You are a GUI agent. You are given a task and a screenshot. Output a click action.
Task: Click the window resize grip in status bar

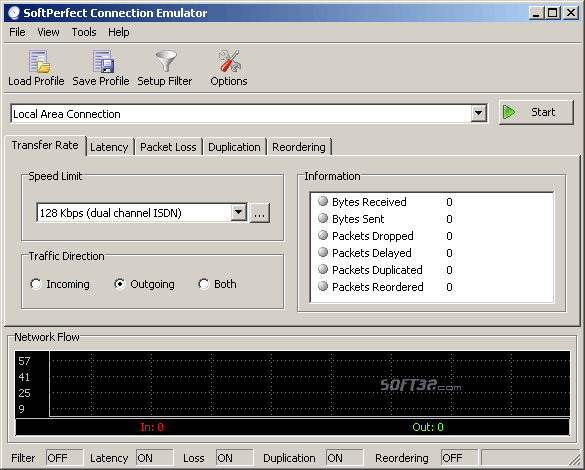(574, 459)
